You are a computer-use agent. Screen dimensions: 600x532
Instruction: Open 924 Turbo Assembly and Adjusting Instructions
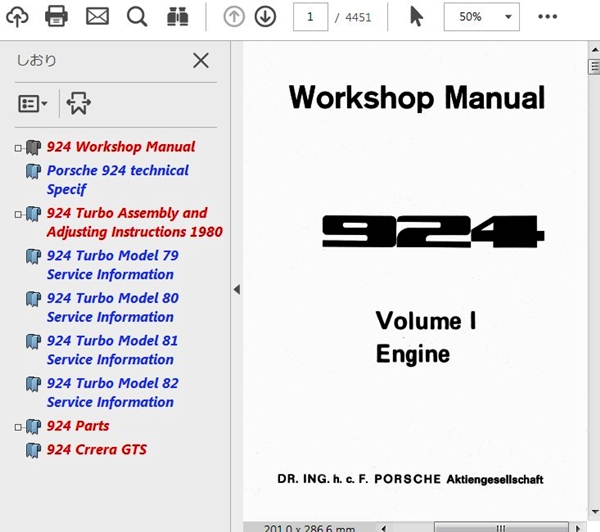134,222
